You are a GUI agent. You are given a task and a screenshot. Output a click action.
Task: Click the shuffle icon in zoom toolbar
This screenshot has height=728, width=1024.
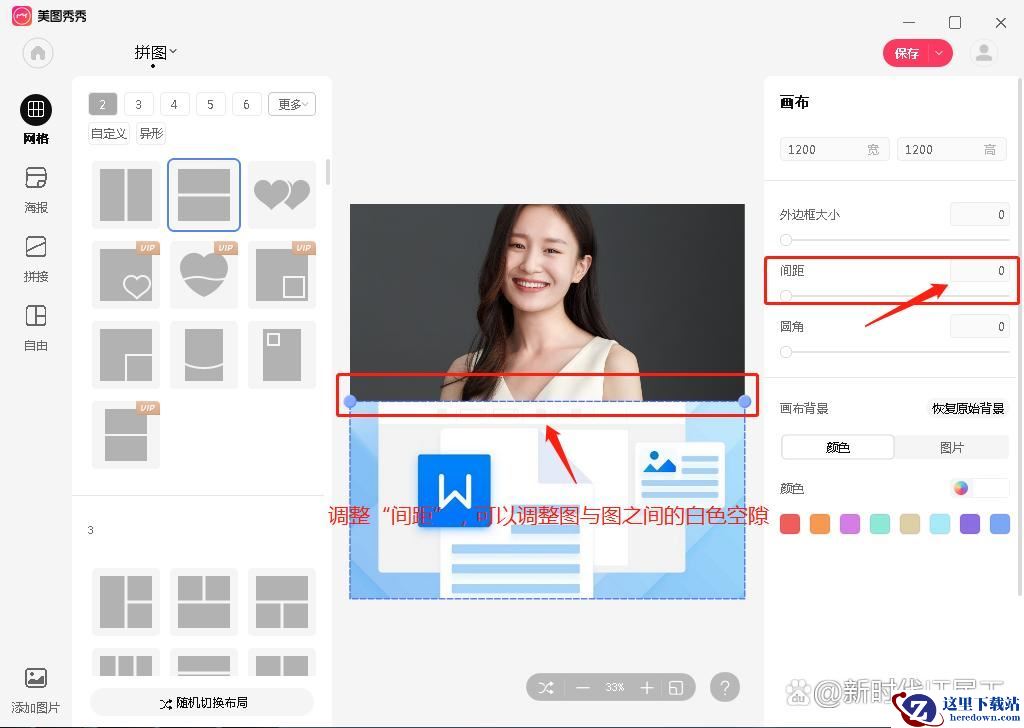[x=546, y=688]
